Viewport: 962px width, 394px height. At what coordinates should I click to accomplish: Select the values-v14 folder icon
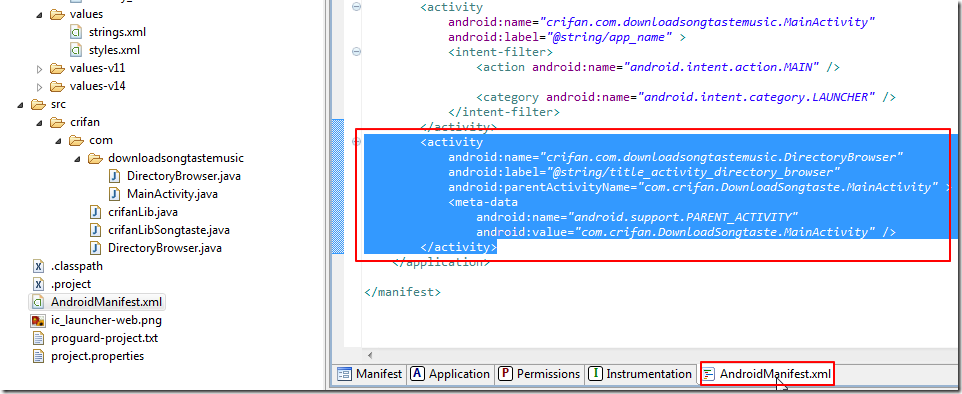click(57, 86)
